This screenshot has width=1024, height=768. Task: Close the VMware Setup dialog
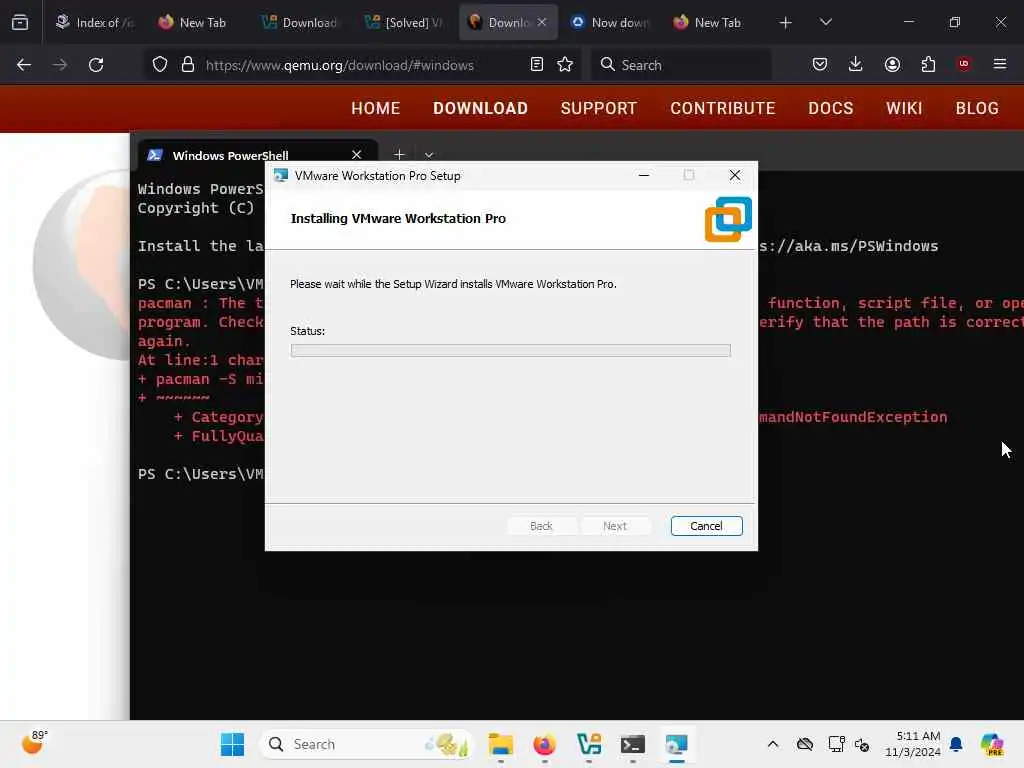(x=735, y=175)
